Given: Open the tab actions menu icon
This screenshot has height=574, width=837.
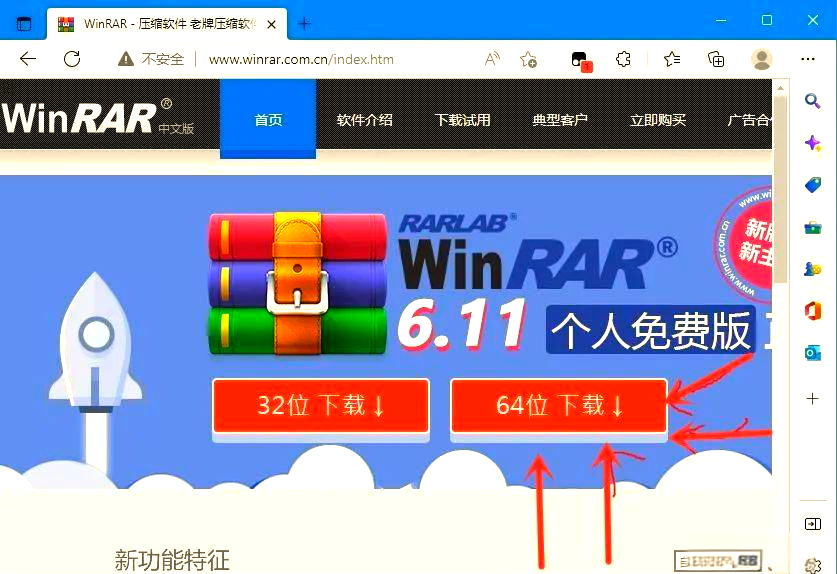Looking at the screenshot, I should (x=24, y=24).
